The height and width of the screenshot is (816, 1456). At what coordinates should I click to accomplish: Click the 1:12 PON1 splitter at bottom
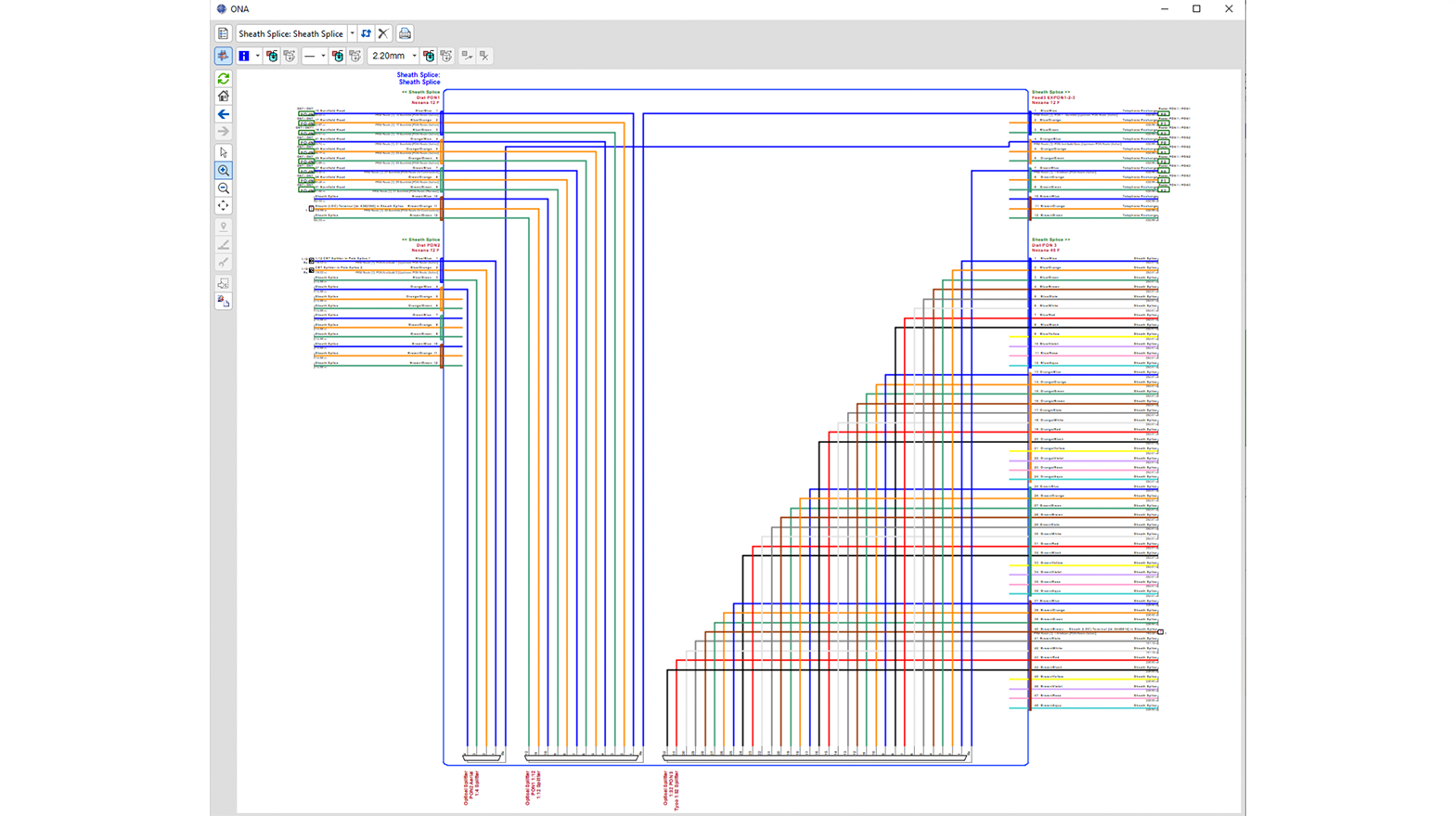pyautogui.click(x=583, y=757)
